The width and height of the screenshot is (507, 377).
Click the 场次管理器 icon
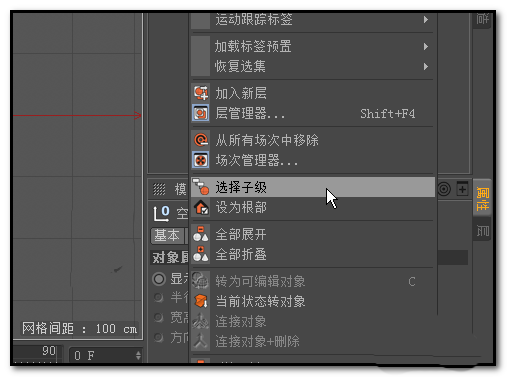(201, 160)
